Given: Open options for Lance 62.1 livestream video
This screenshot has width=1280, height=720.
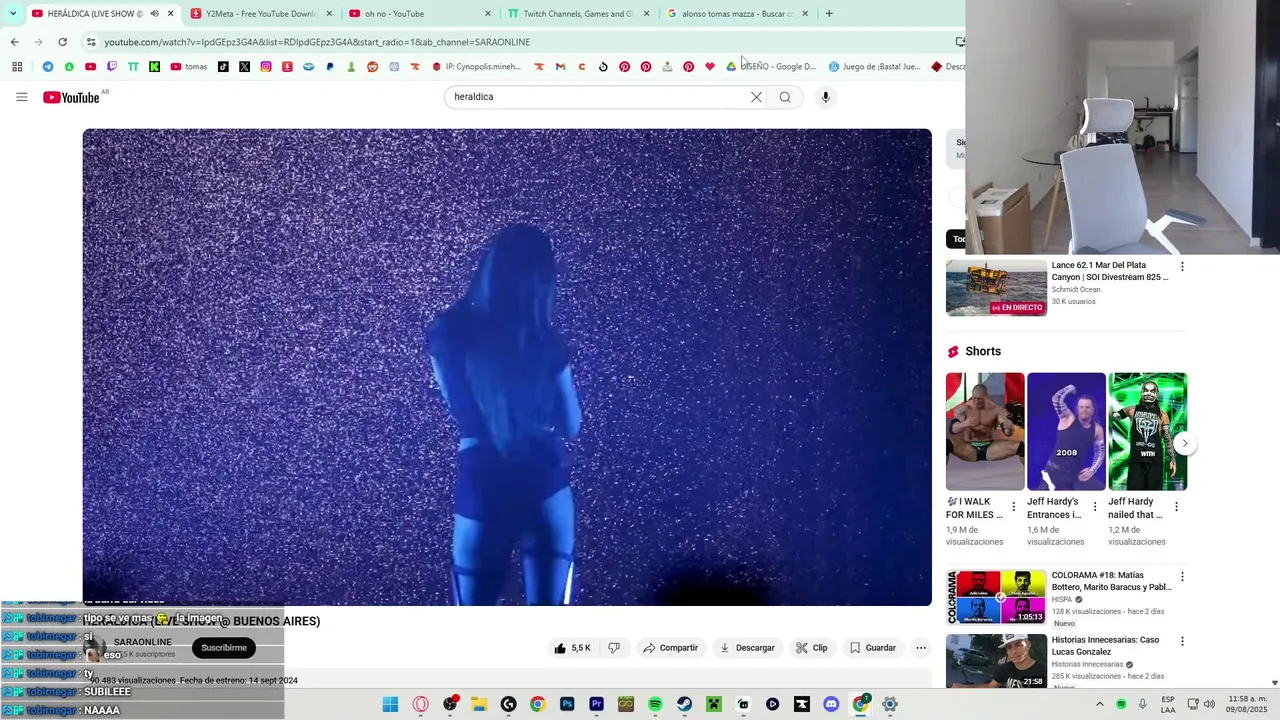Looking at the screenshot, I should tap(1182, 267).
